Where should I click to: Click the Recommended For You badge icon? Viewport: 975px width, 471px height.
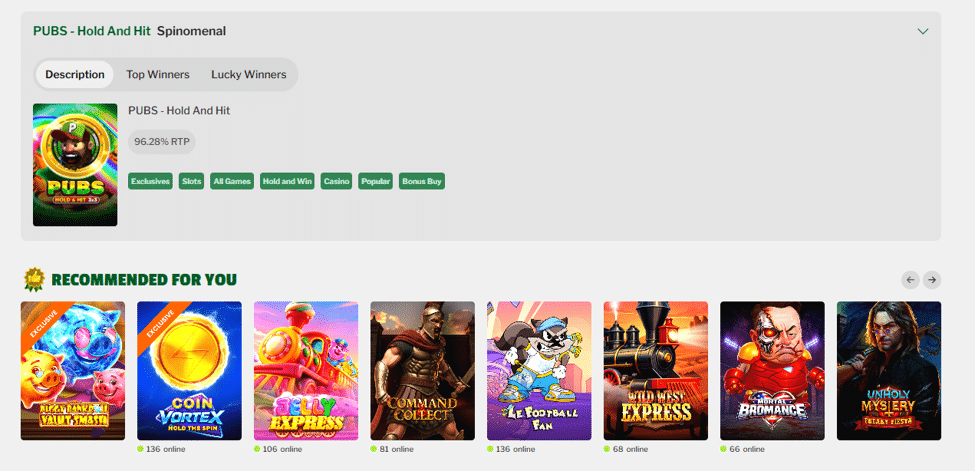pyautogui.click(x=34, y=279)
